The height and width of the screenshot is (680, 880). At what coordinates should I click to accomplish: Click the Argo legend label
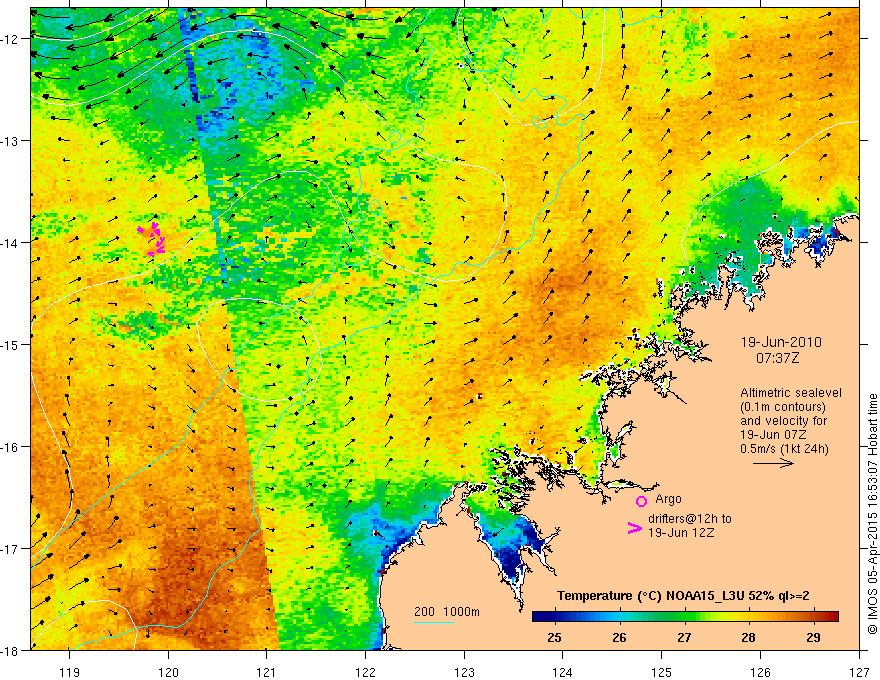pos(668,499)
